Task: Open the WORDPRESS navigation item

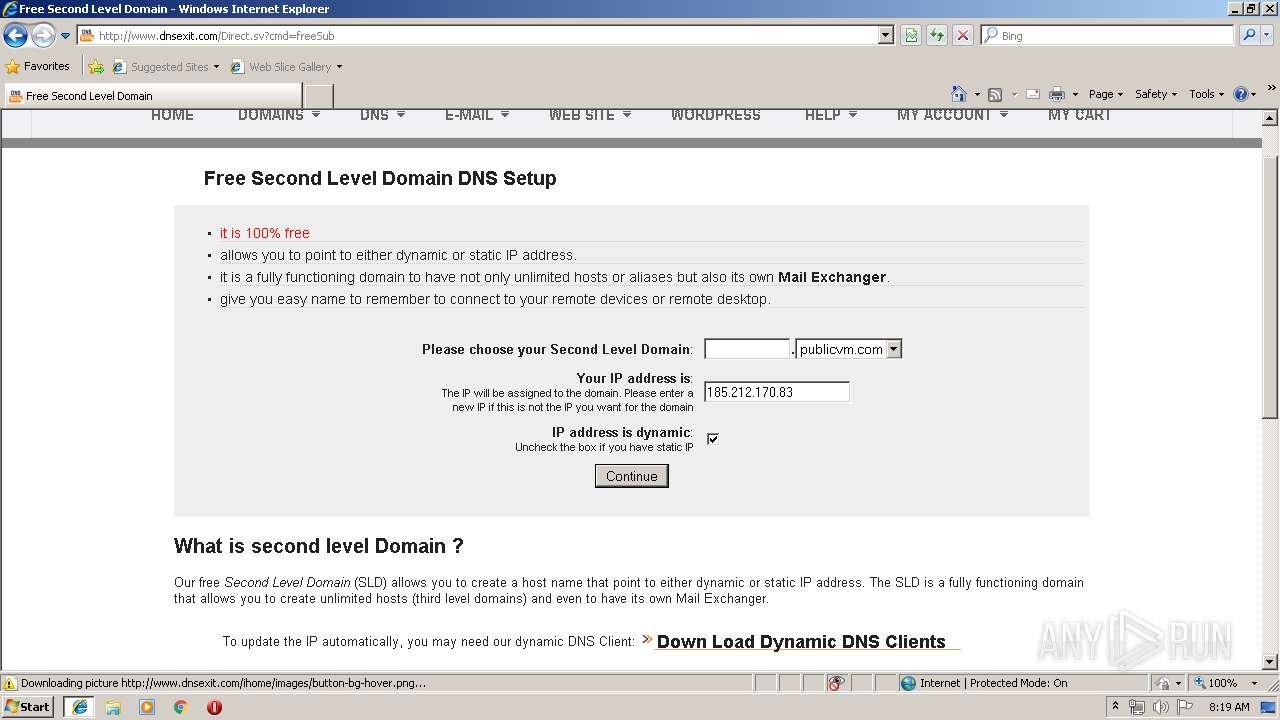Action: 716,115
